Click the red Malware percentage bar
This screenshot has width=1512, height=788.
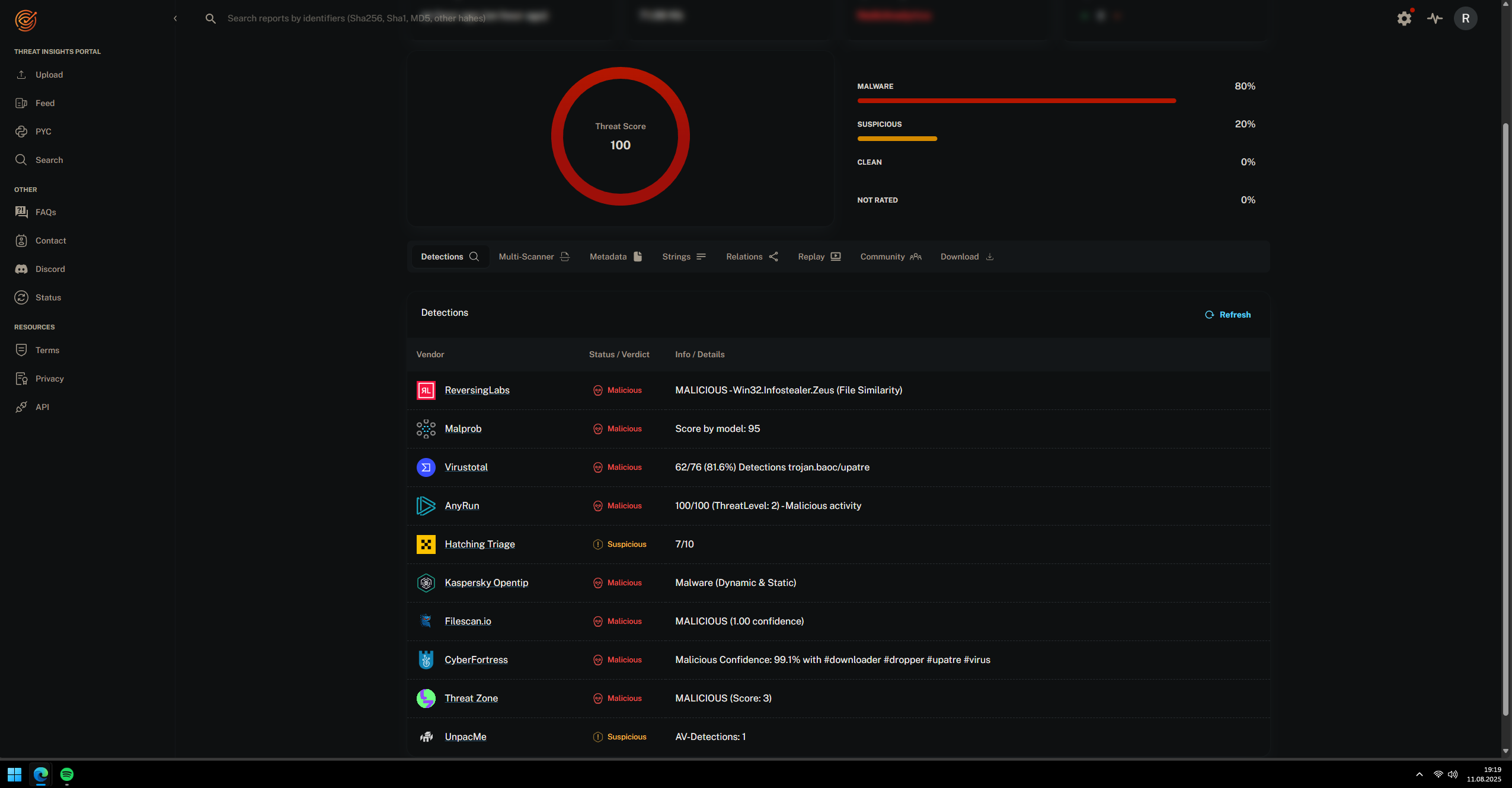(x=1016, y=101)
